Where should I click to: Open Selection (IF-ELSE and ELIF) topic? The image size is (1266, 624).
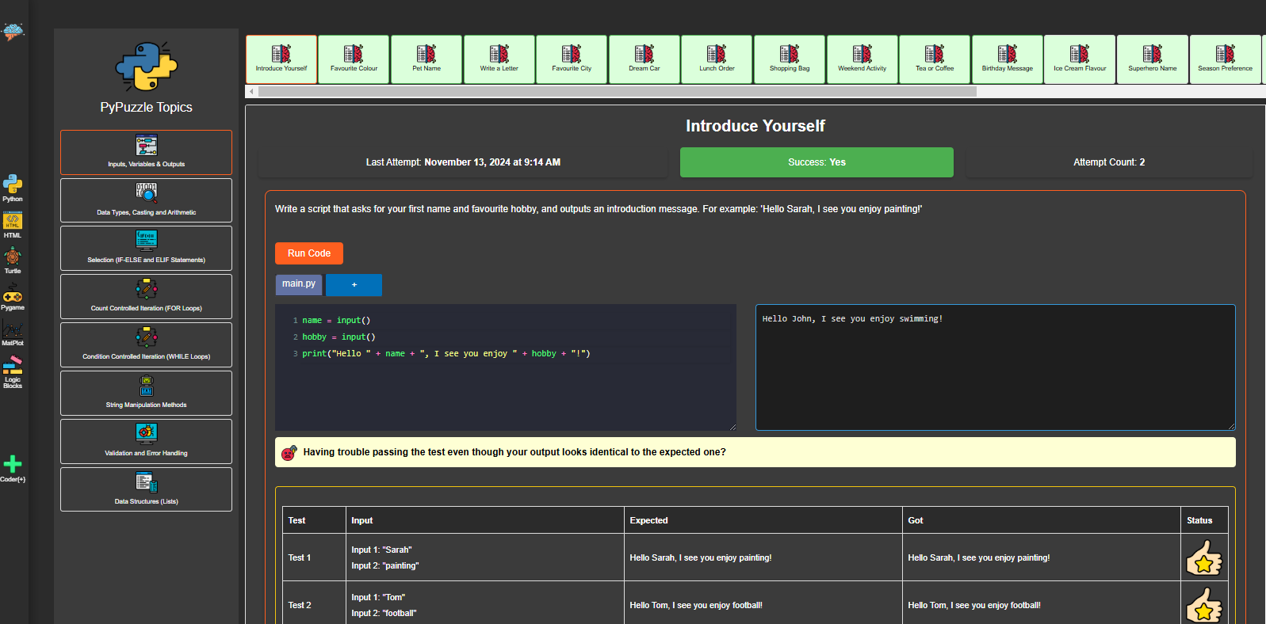pos(146,248)
